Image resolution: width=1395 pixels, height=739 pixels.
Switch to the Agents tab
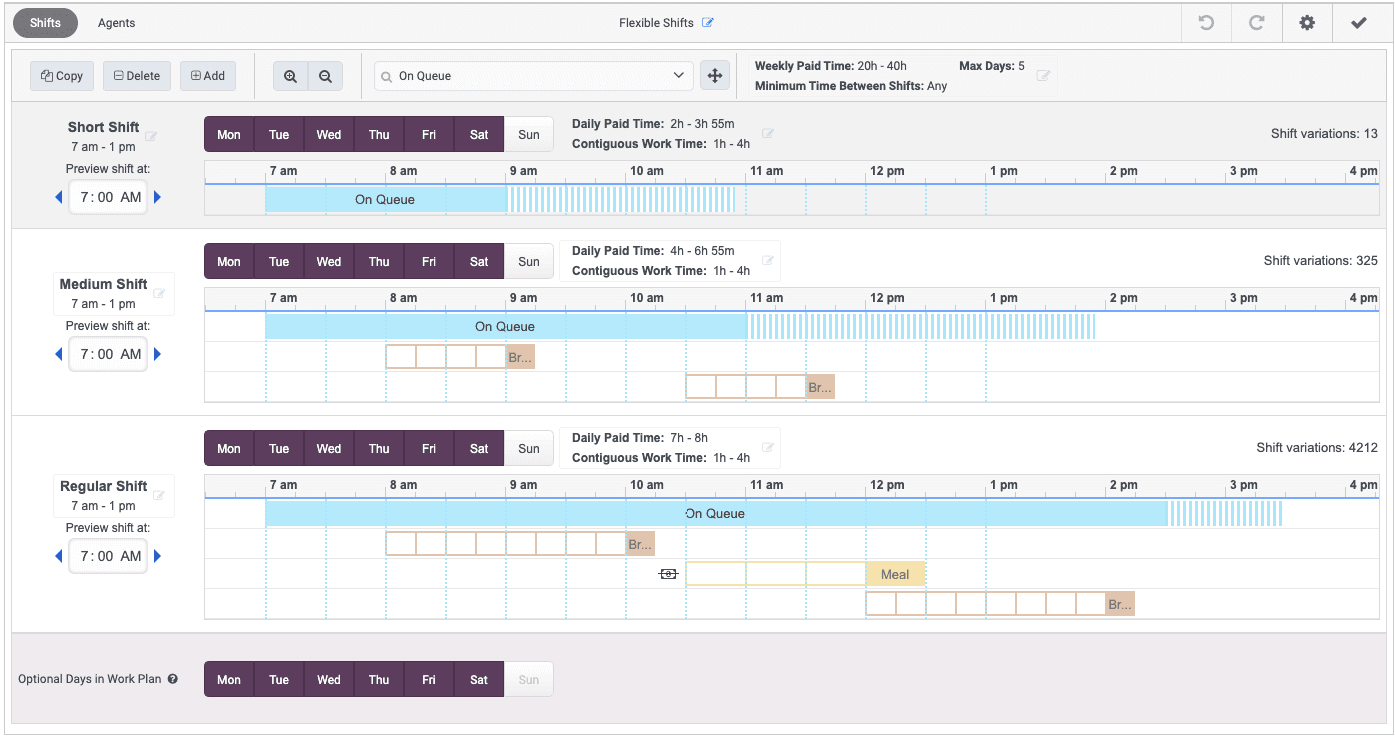pyautogui.click(x=116, y=22)
